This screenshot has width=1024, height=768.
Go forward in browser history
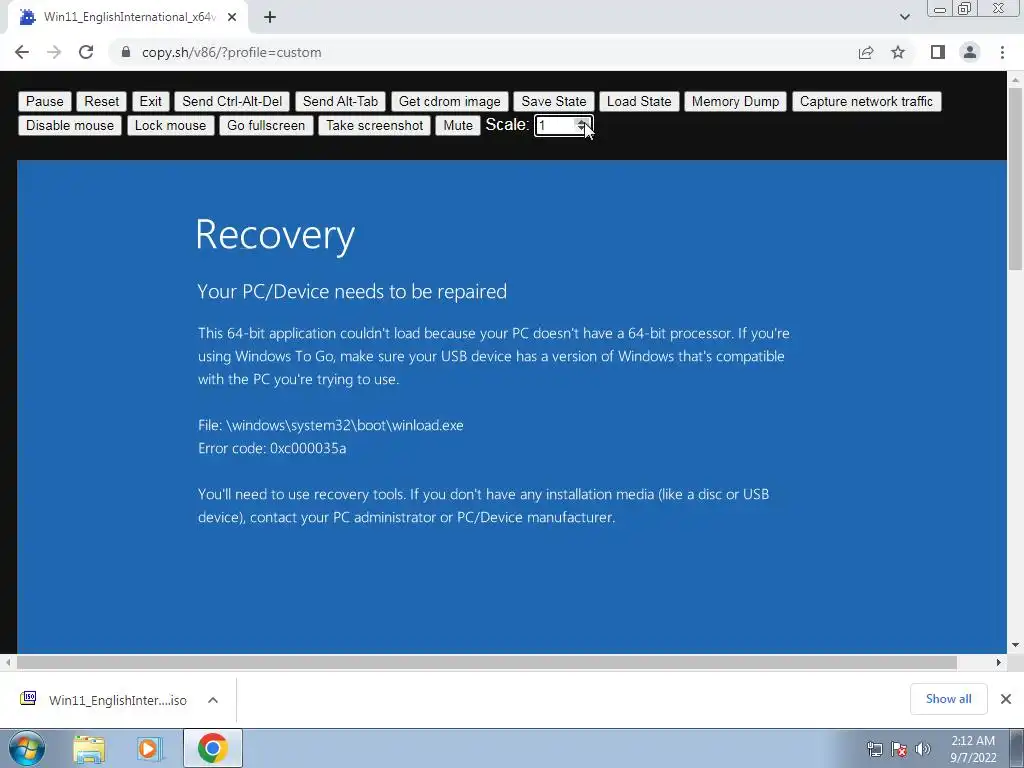[54, 52]
